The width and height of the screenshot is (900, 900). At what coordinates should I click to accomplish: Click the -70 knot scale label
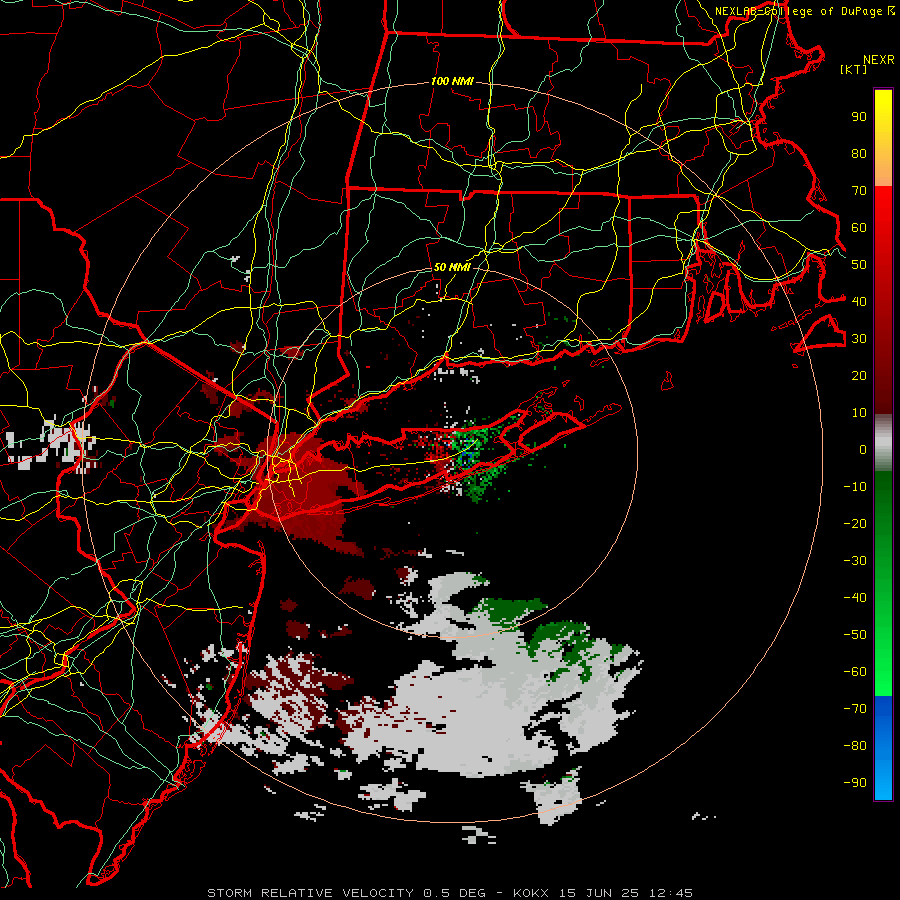pyautogui.click(x=855, y=708)
